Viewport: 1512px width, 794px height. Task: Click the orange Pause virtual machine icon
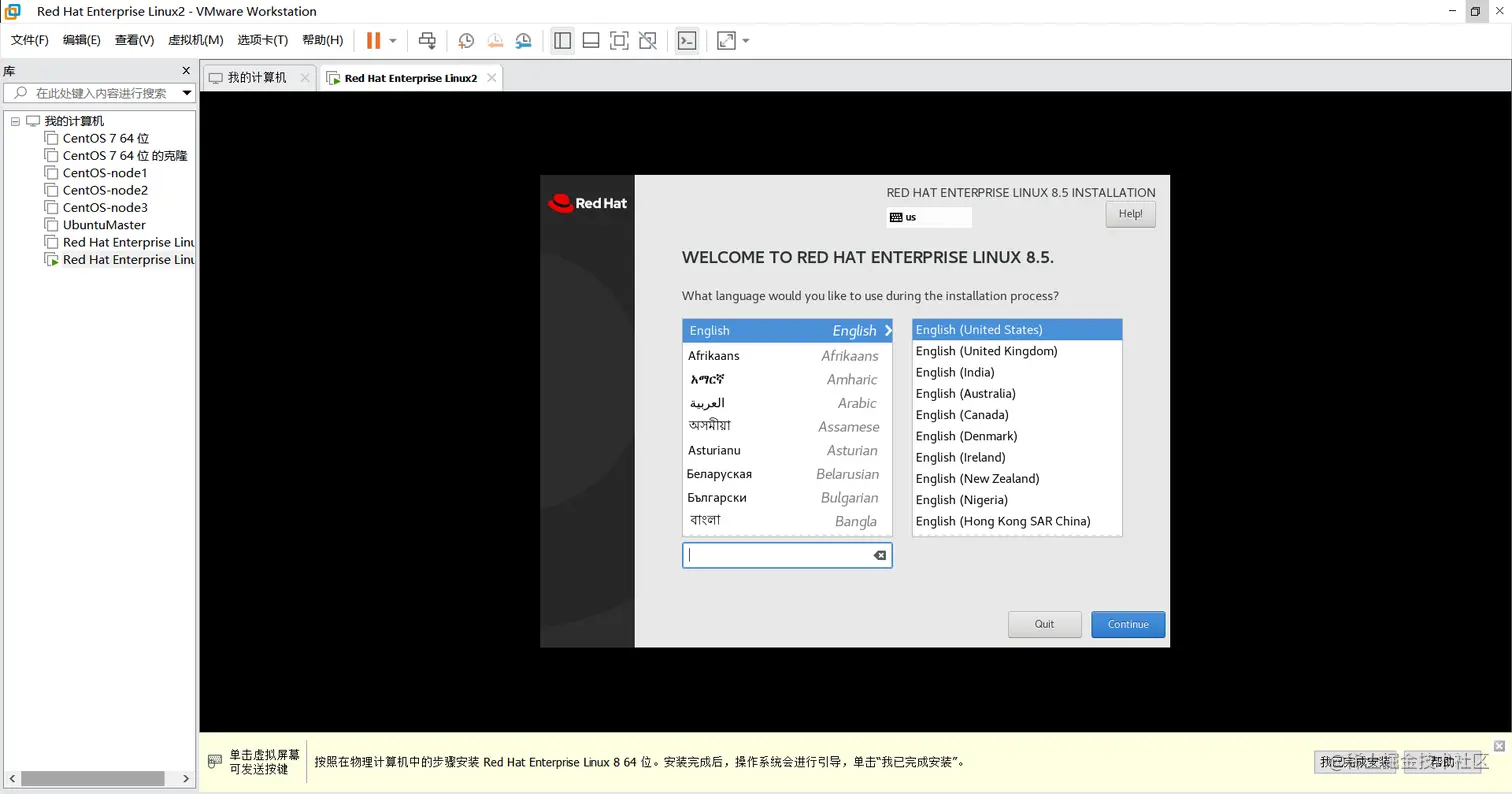coord(373,41)
